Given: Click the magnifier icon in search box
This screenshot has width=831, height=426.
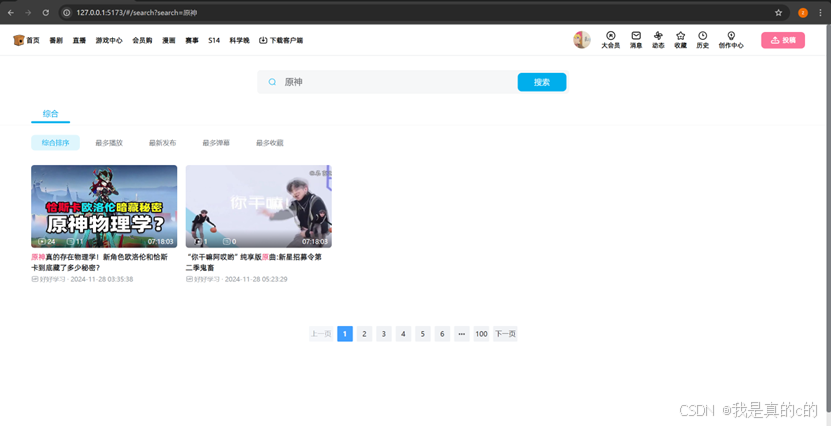Looking at the screenshot, I should (272, 82).
